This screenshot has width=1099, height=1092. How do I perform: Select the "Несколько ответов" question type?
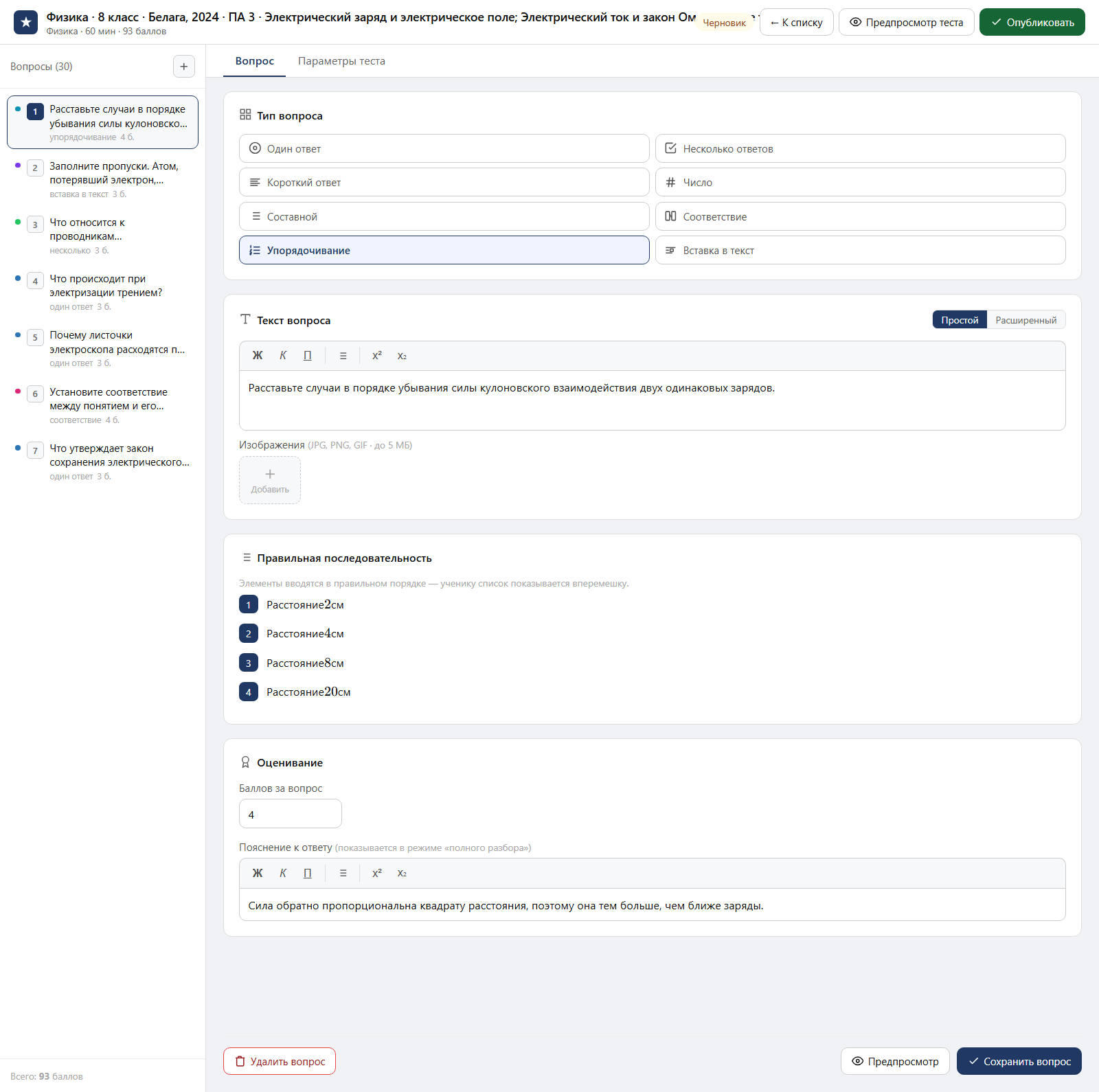coord(860,148)
